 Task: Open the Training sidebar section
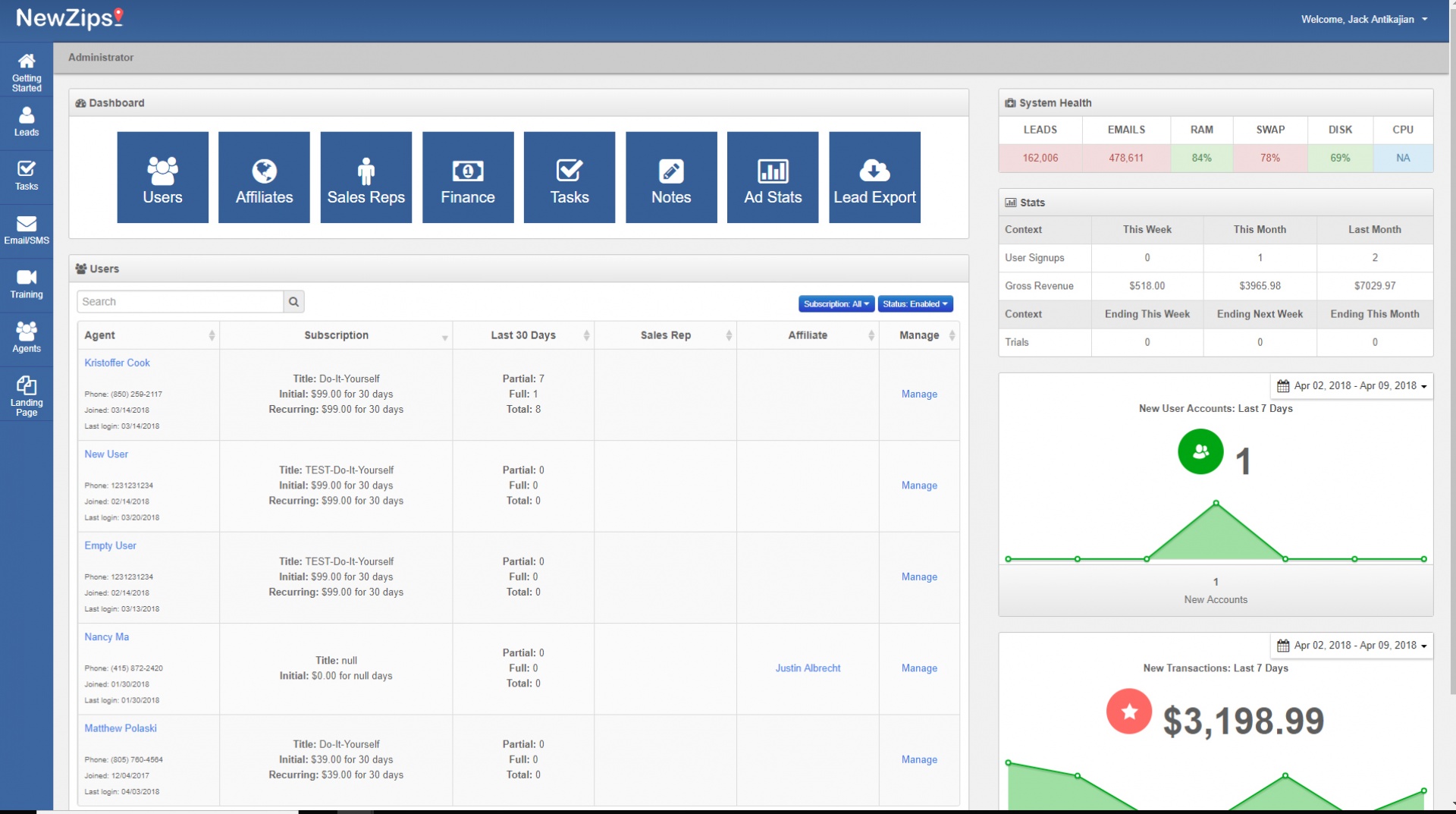pos(27,285)
